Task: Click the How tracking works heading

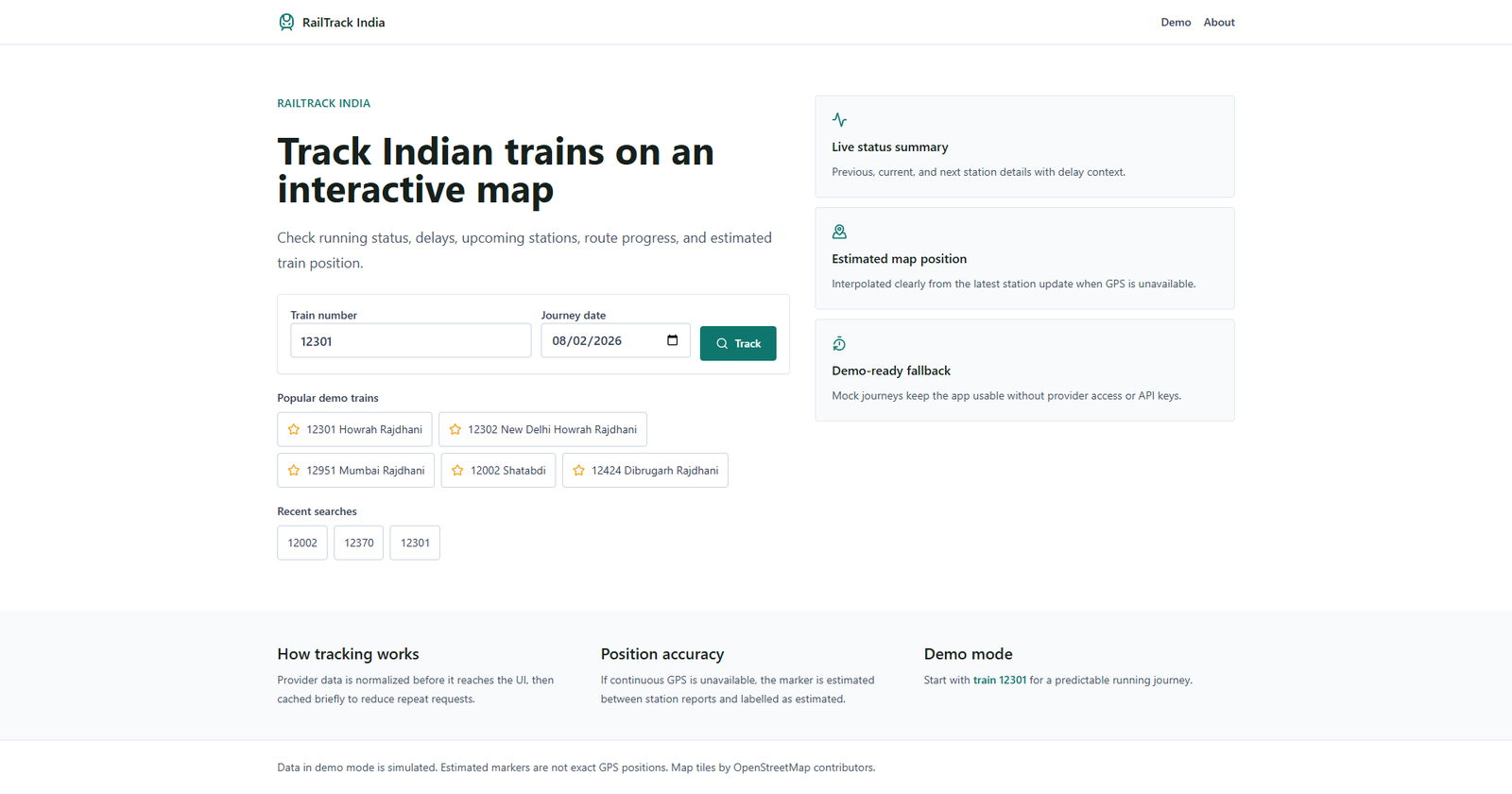Action: pyautogui.click(x=348, y=654)
